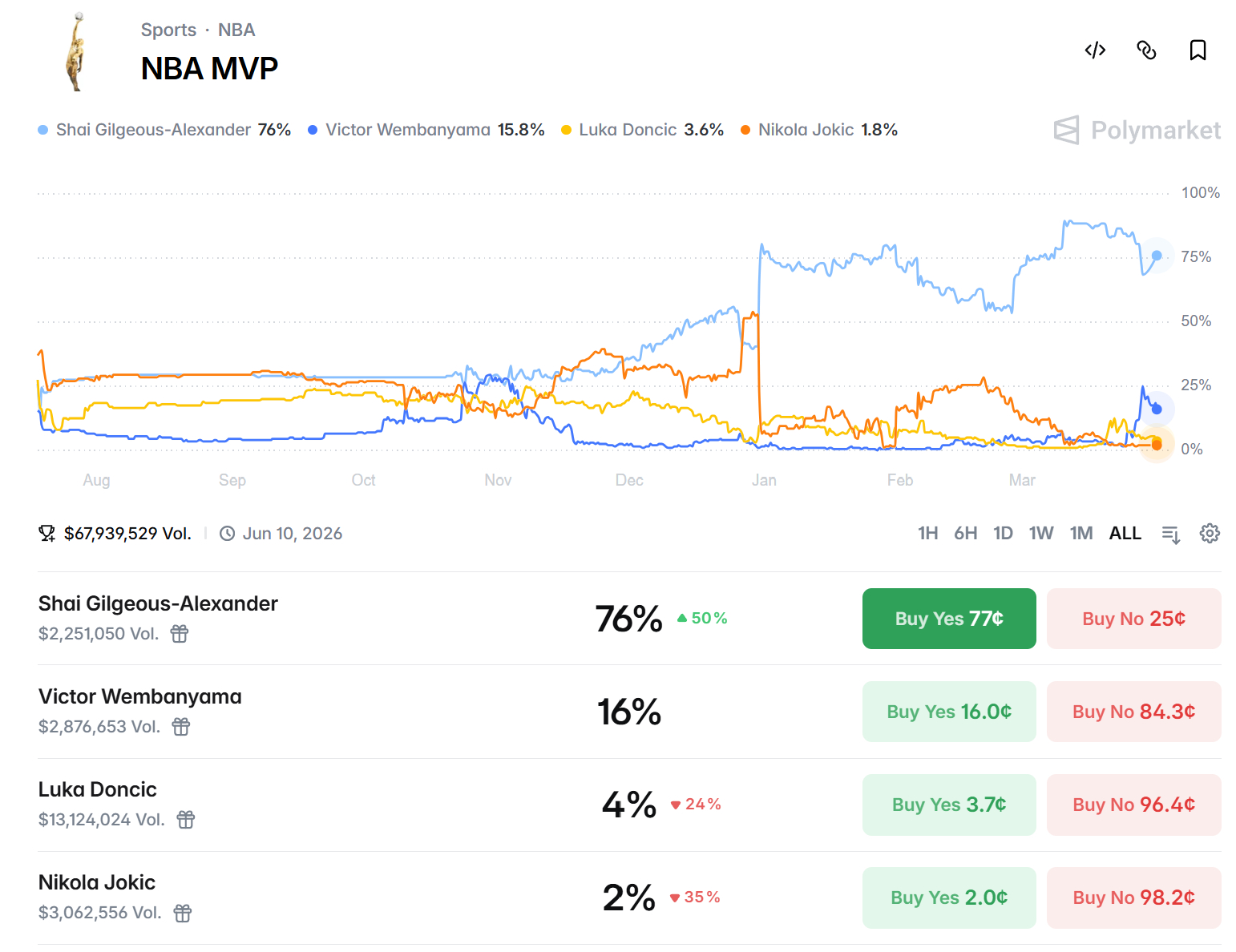Buy No on Nikola Jokic at 98.2¢
The image size is (1236, 952).
pyautogui.click(x=1133, y=898)
